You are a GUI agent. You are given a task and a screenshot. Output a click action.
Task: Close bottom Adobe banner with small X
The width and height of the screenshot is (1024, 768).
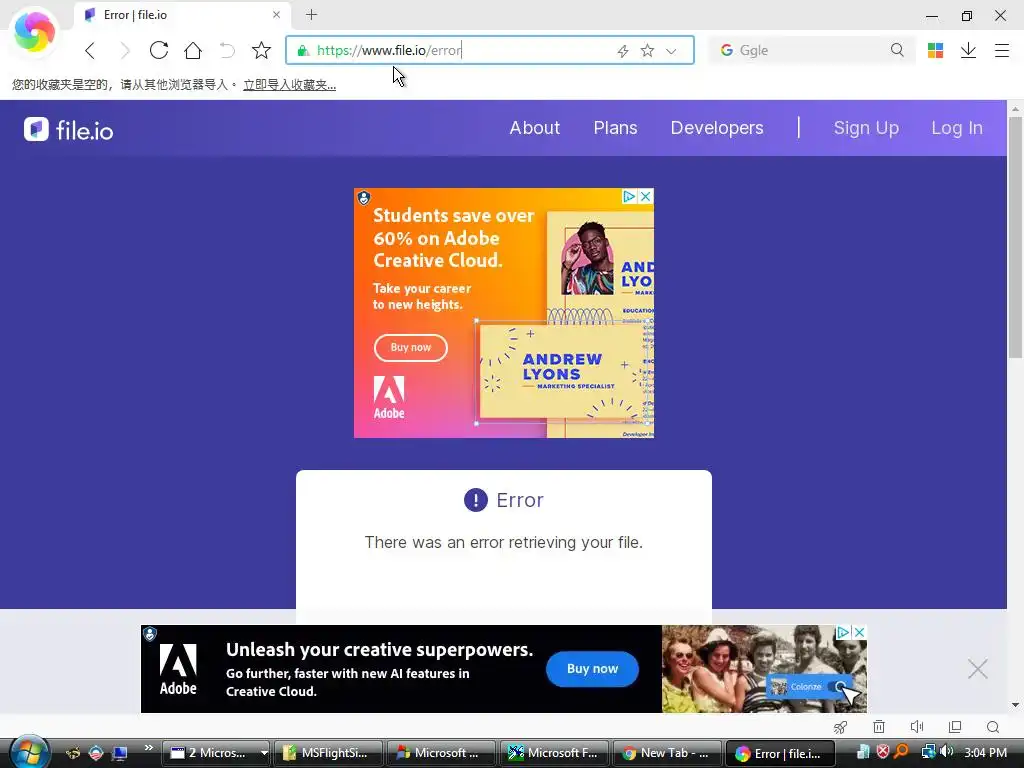point(859,632)
